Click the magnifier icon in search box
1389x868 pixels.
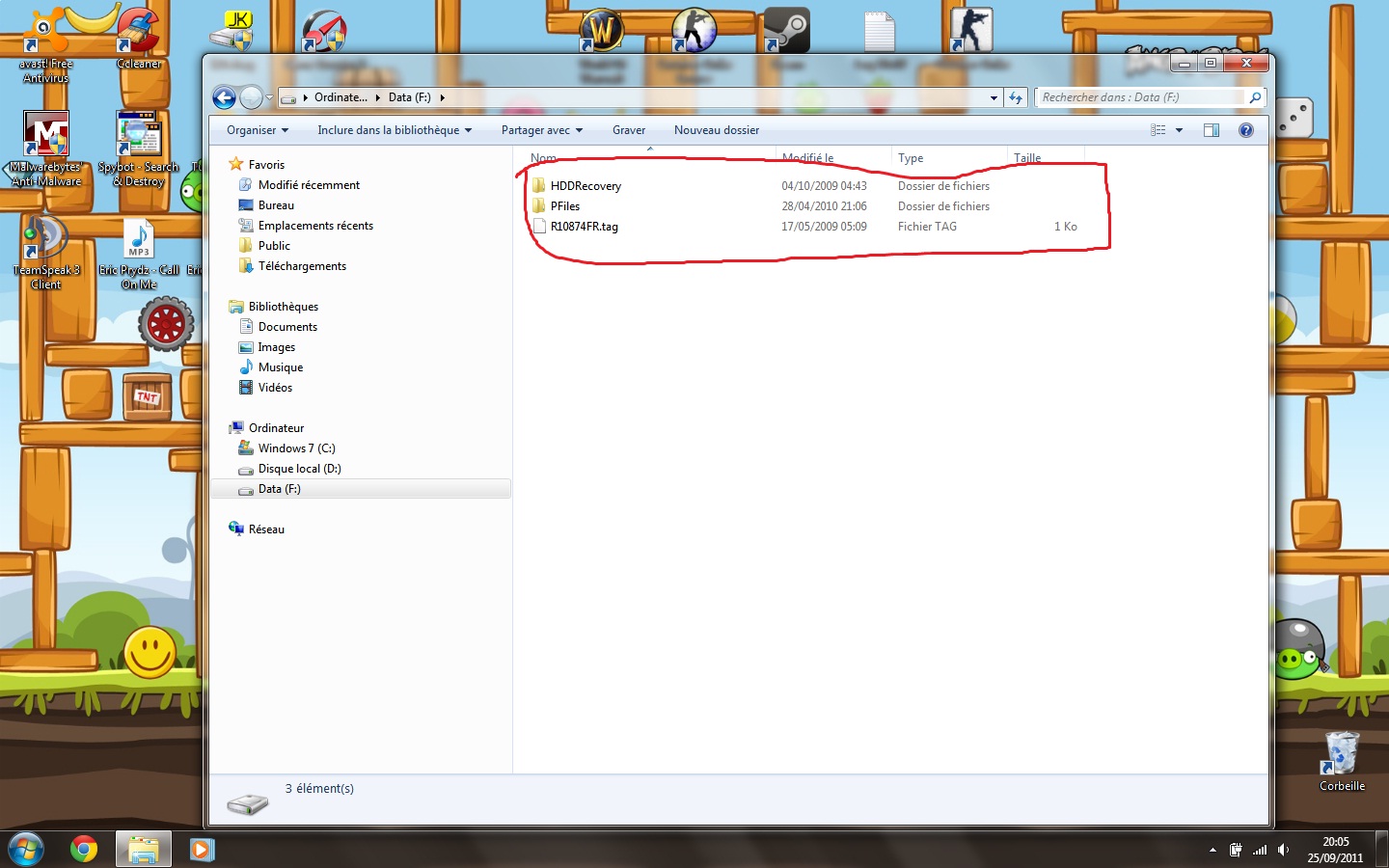(x=1255, y=97)
